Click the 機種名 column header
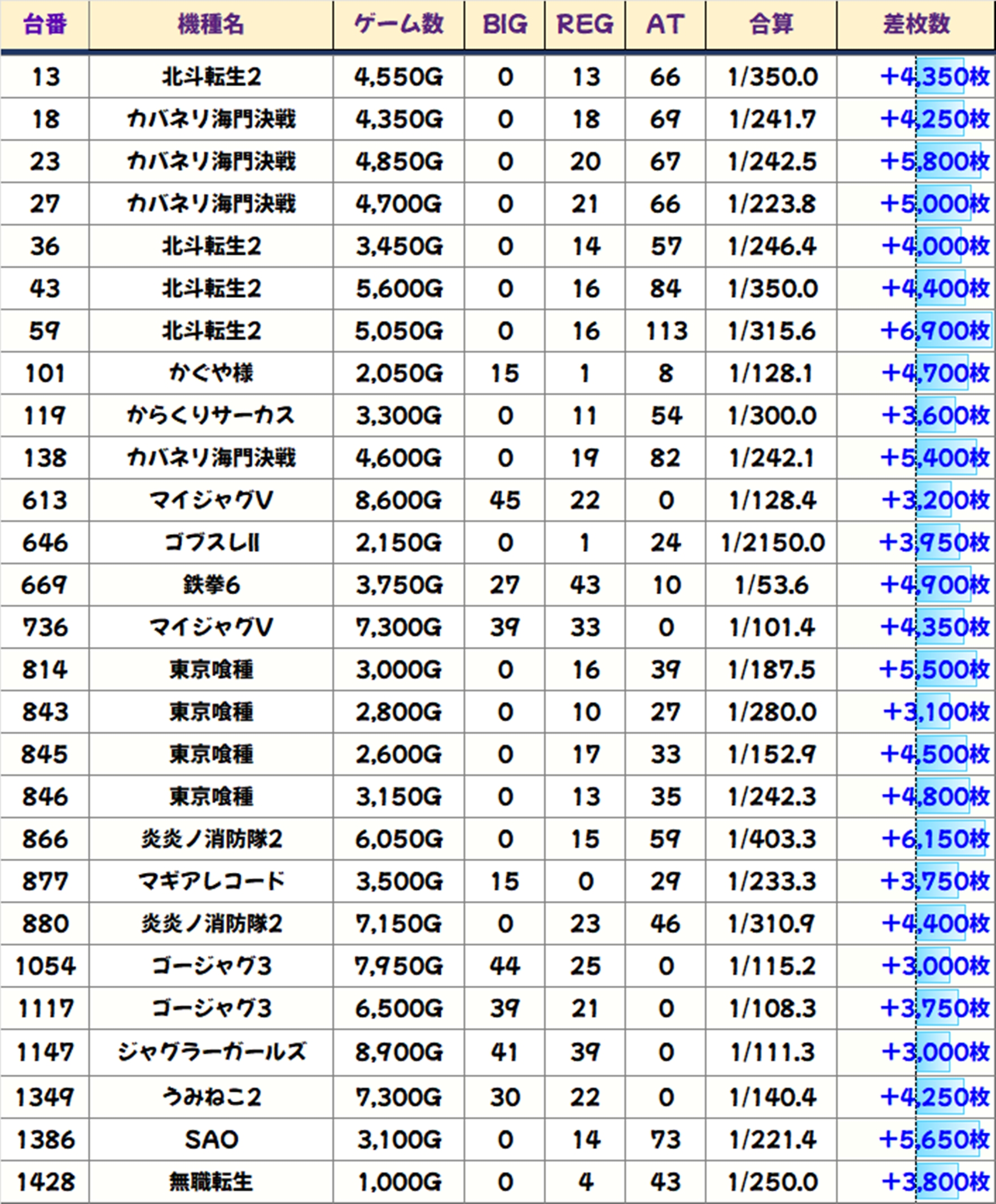 click(211, 25)
